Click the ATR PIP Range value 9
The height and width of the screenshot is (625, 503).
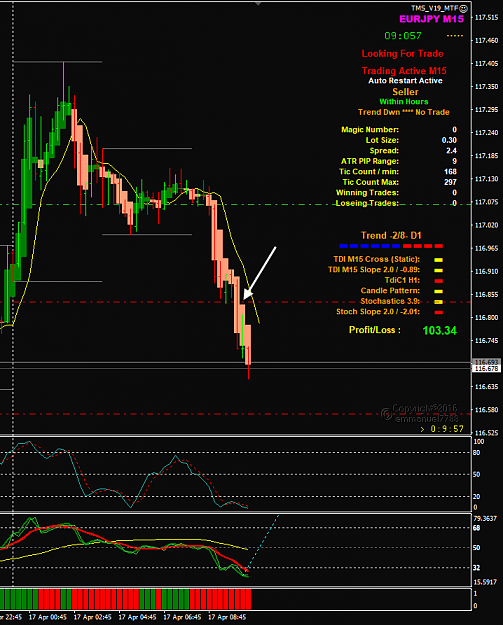pos(454,161)
